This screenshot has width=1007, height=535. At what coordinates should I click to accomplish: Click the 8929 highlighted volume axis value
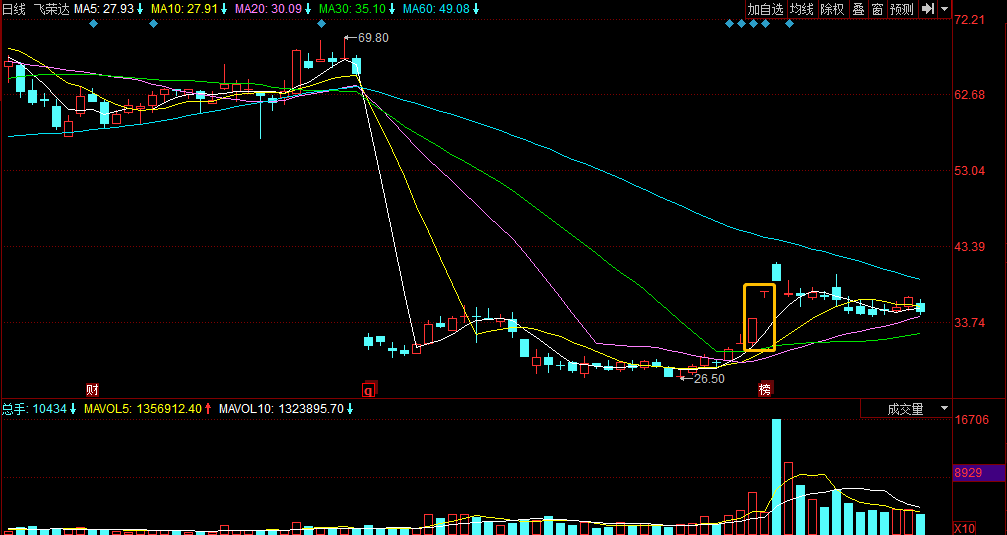click(x=968, y=473)
